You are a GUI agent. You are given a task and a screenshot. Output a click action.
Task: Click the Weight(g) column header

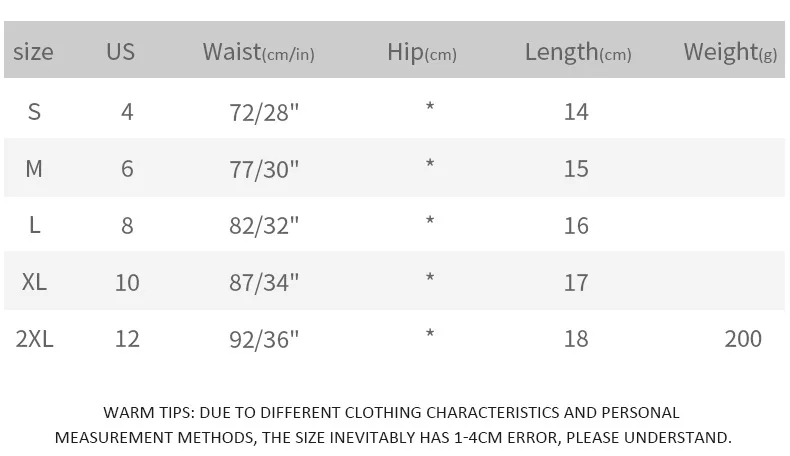pyautogui.click(x=730, y=52)
